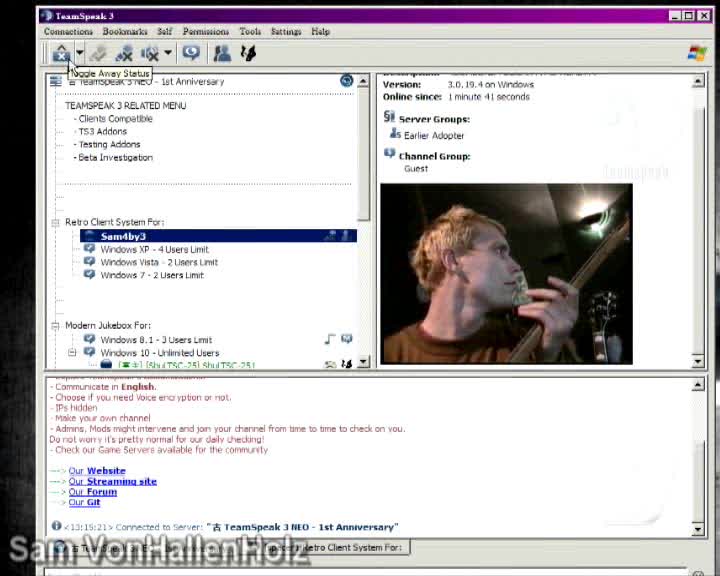Click Channel Group bubble icon
This screenshot has height=576, width=720.
click(389, 153)
